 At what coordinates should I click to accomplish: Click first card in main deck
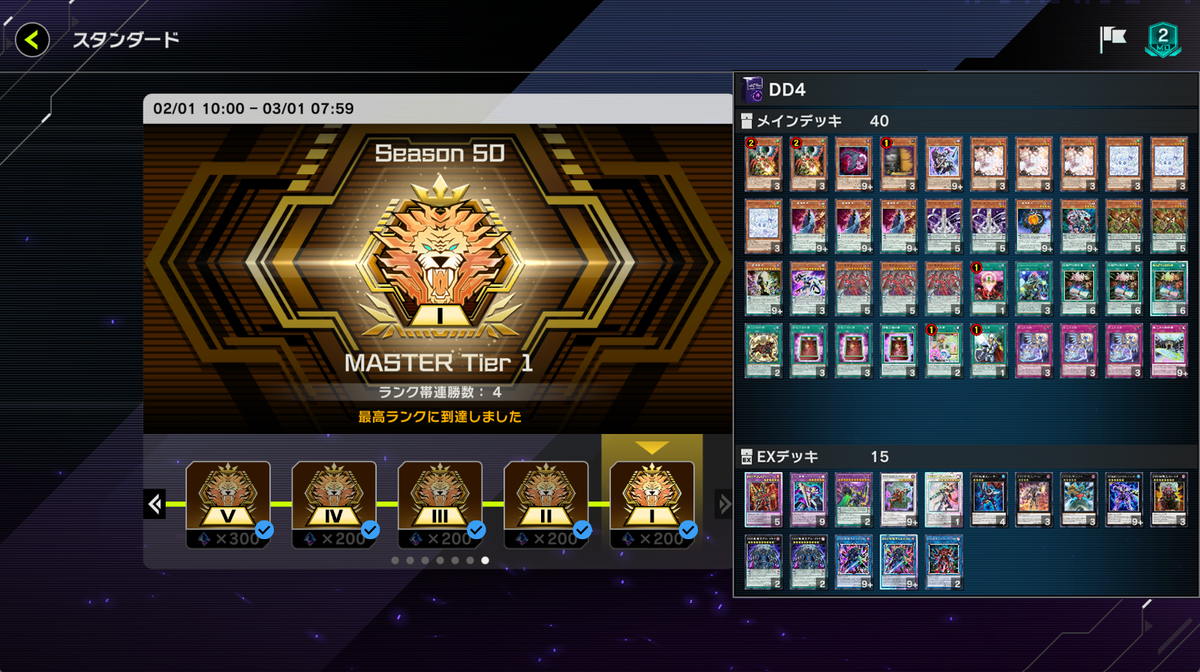(x=763, y=164)
